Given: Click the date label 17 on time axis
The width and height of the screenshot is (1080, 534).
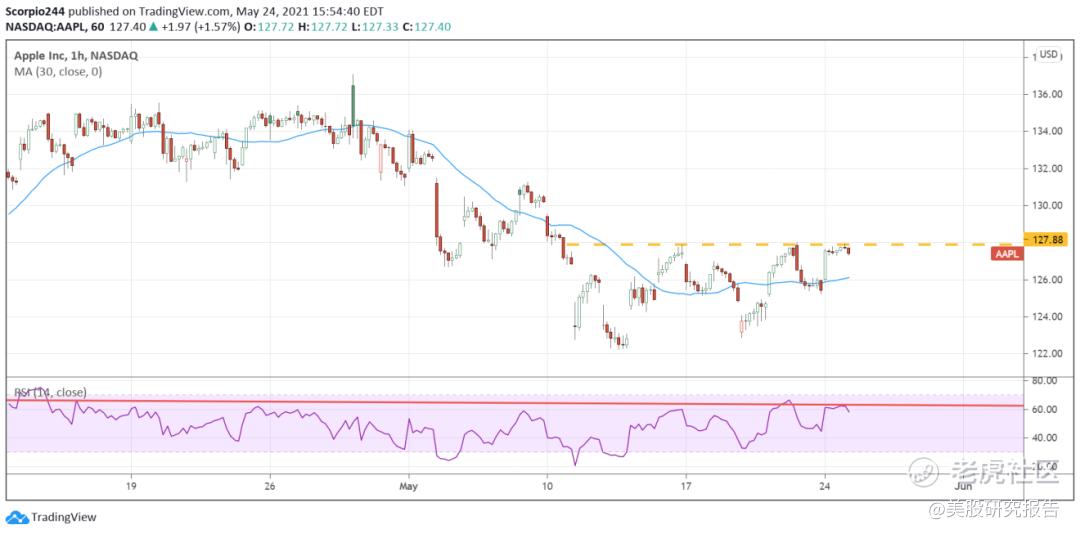Looking at the screenshot, I should [686, 485].
